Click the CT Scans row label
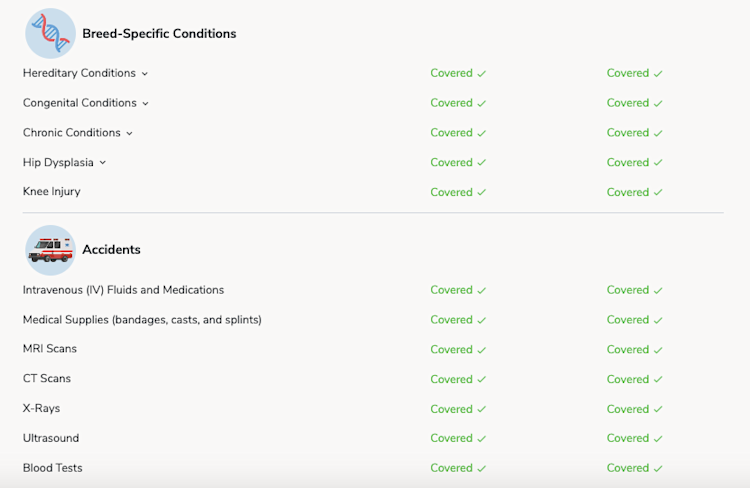The image size is (750, 488). pyautogui.click(x=47, y=379)
